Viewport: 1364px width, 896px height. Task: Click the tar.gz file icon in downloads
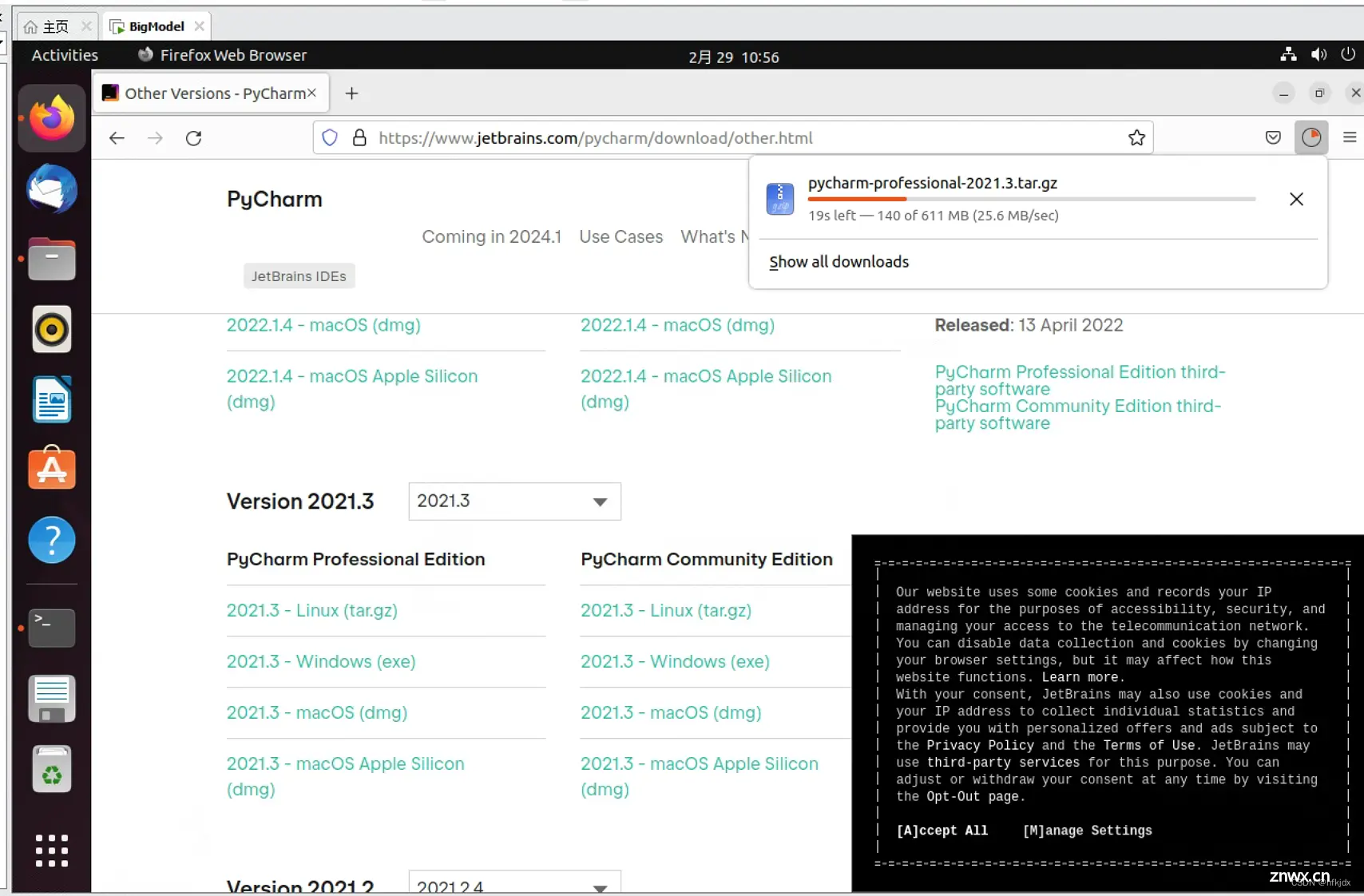click(x=779, y=199)
